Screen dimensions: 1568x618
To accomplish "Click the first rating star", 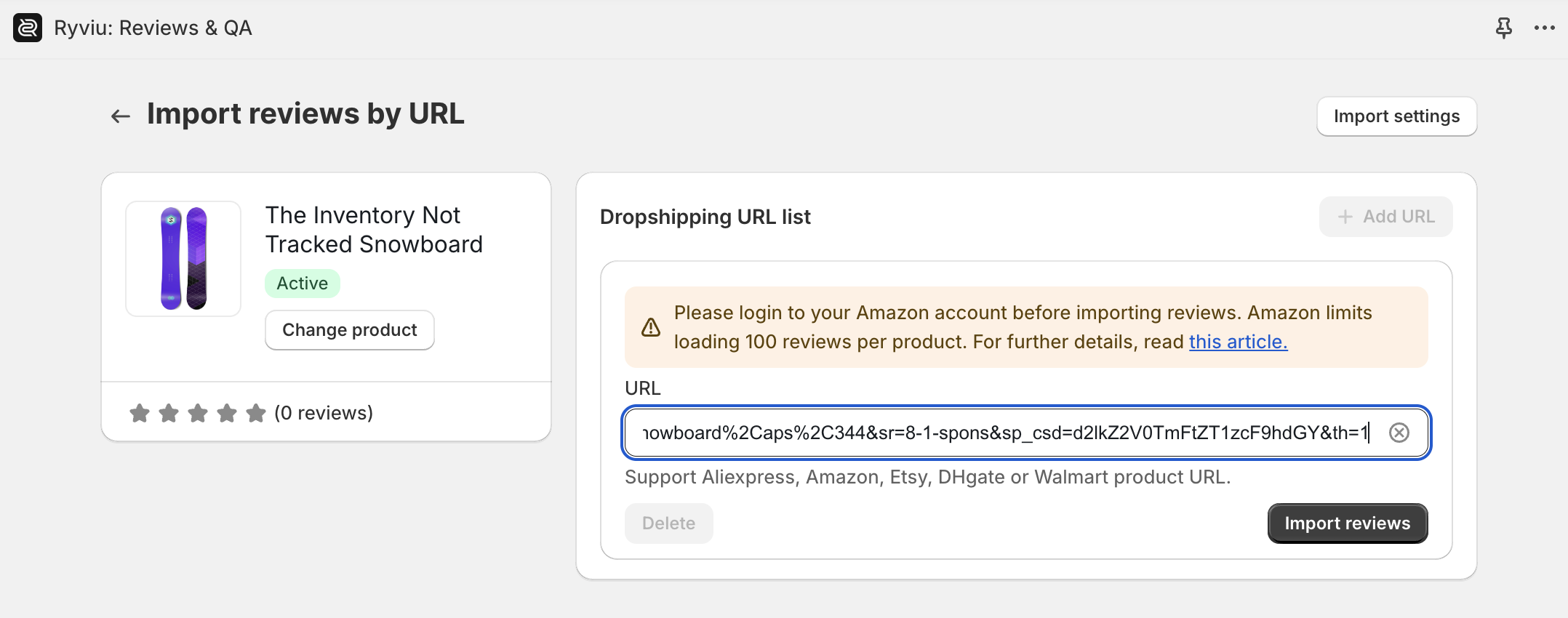I will 140,413.
